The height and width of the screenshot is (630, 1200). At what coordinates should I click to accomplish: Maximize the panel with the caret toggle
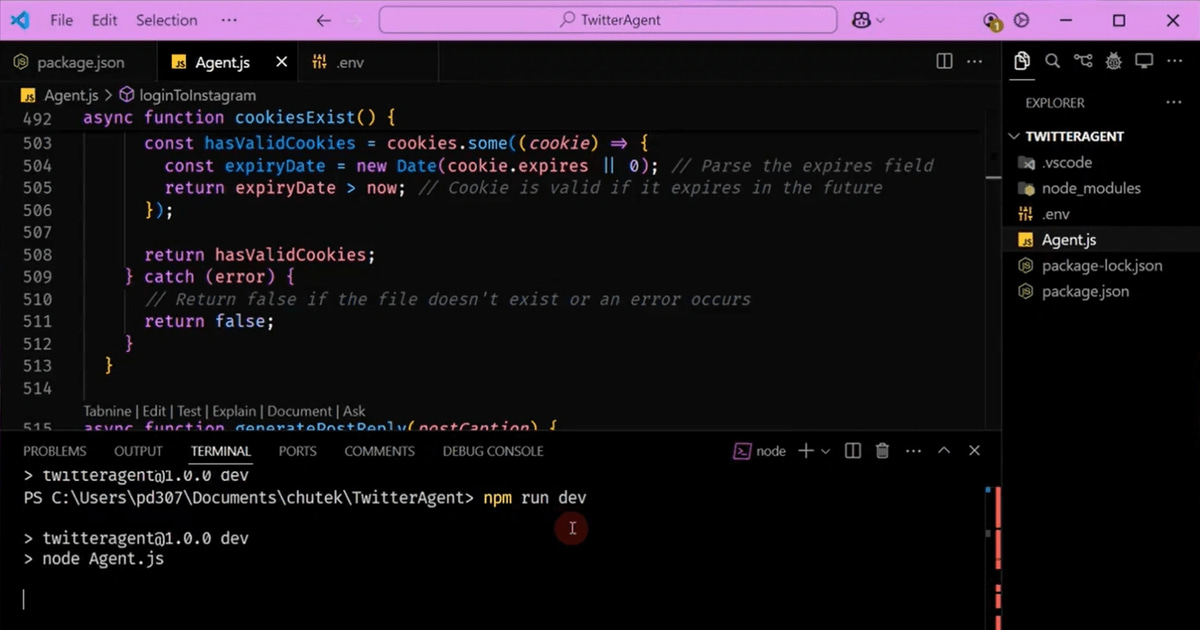pos(943,451)
